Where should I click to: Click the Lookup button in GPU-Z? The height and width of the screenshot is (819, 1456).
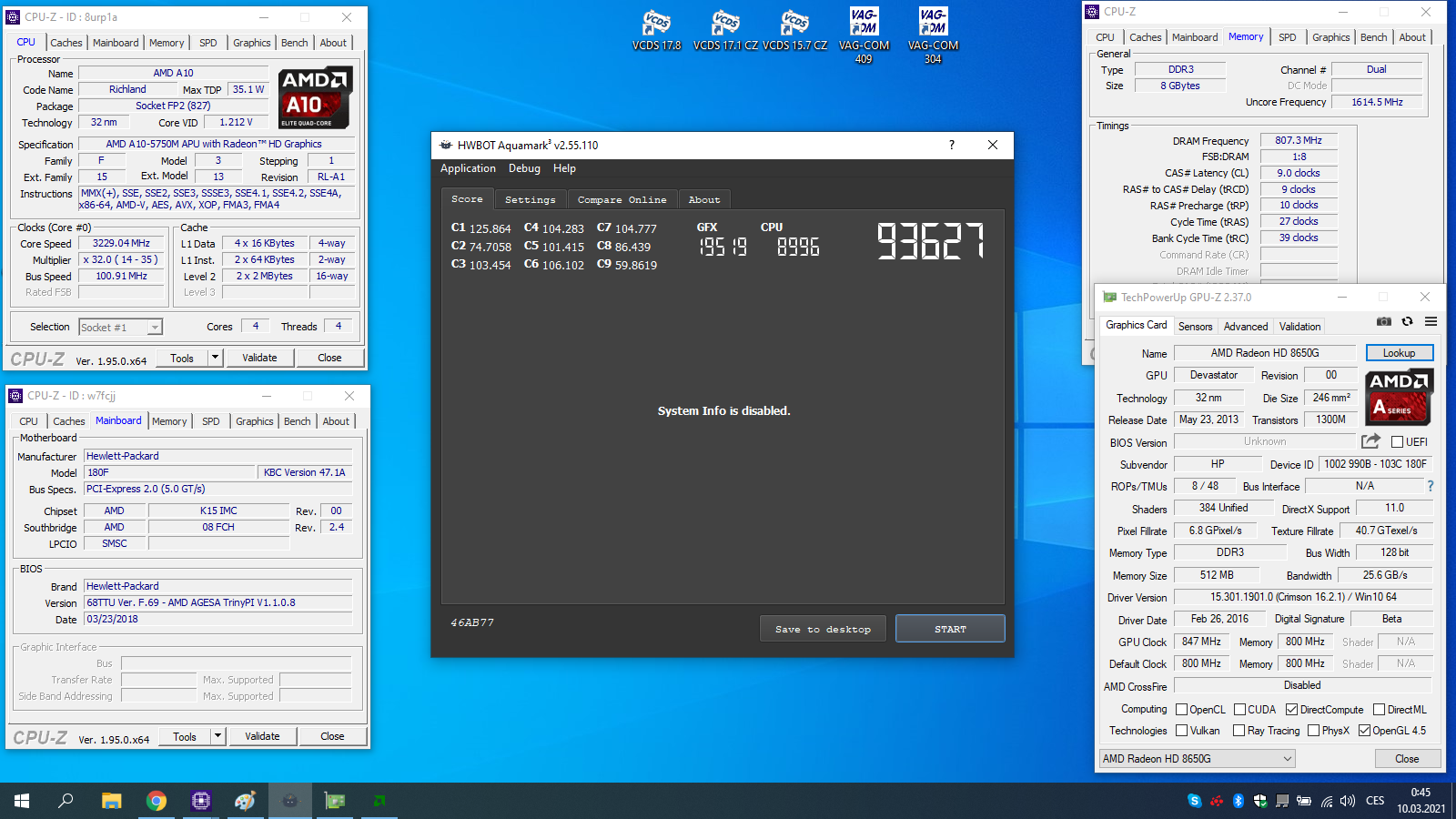pos(1400,353)
